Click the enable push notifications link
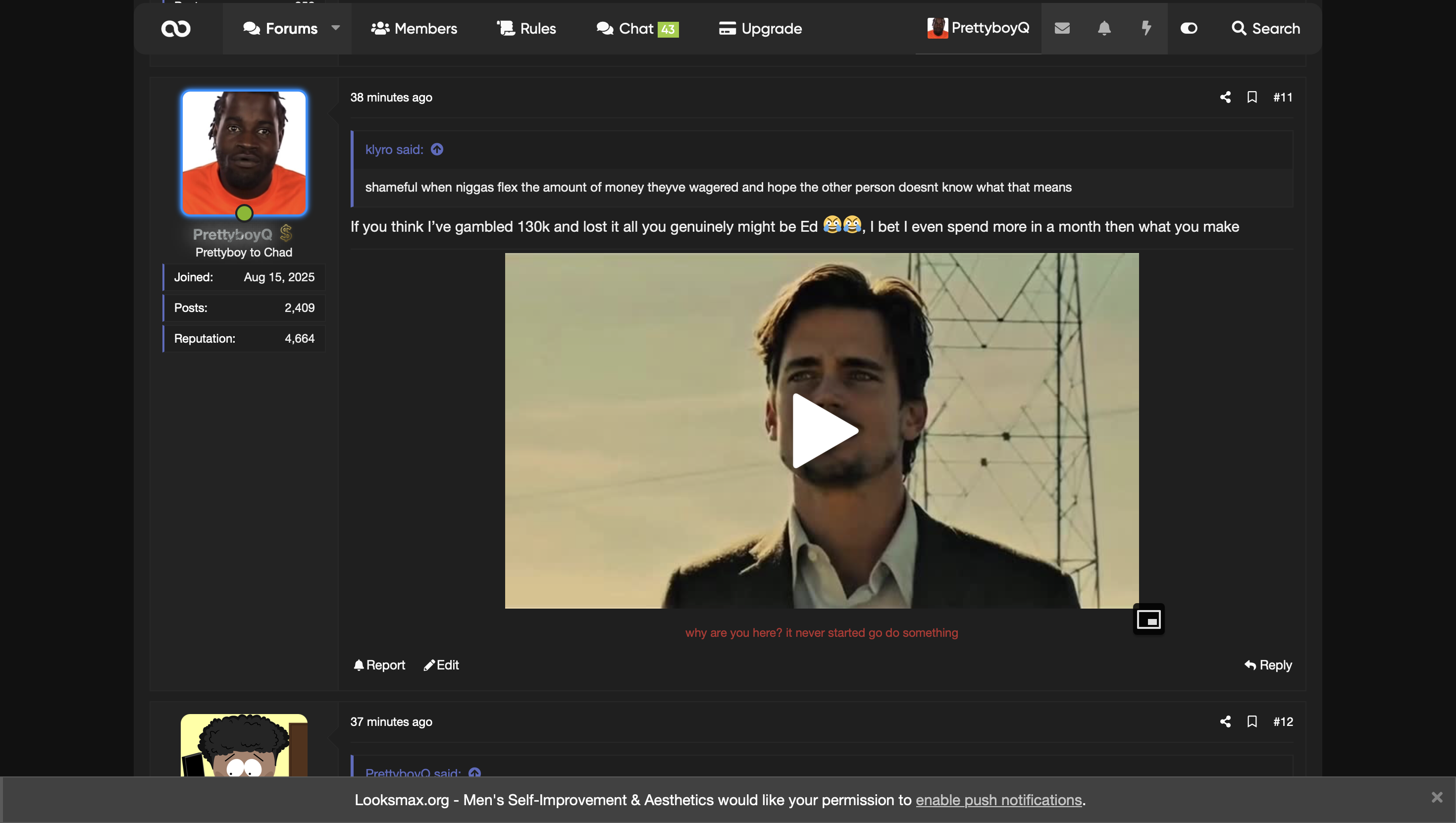Viewport: 1456px width, 823px height. coord(998,800)
